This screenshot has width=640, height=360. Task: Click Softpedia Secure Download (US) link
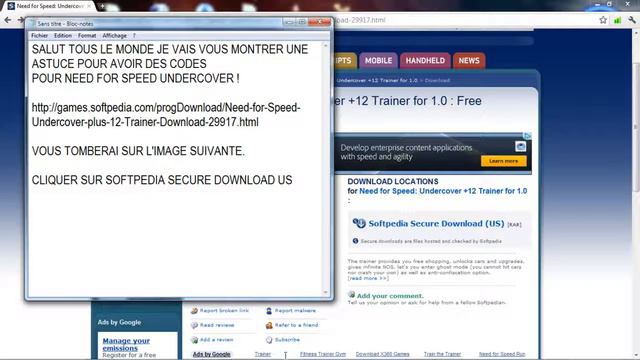click(436, 223)
